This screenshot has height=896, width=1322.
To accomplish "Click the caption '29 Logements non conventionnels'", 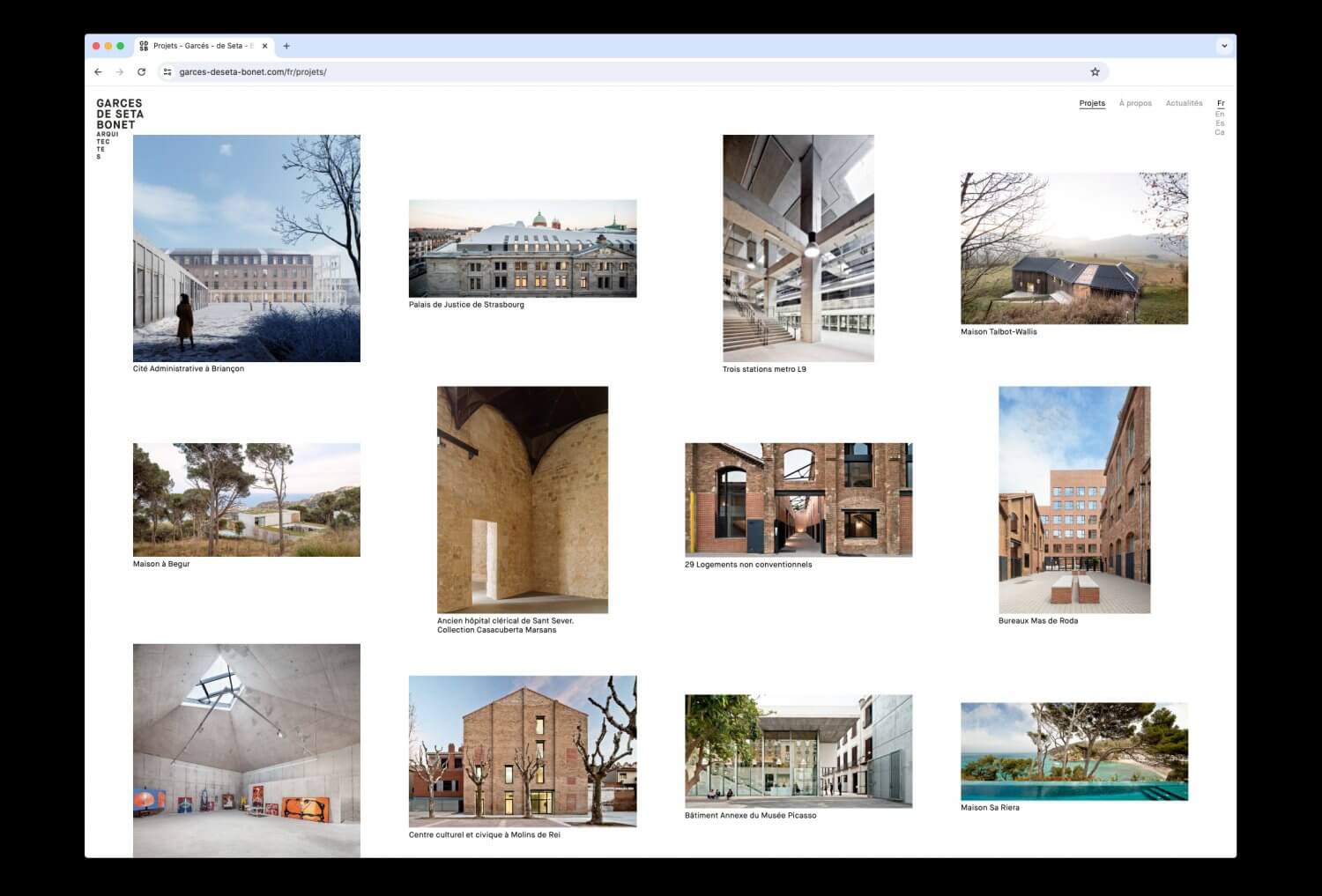I will tap(748, 565).
